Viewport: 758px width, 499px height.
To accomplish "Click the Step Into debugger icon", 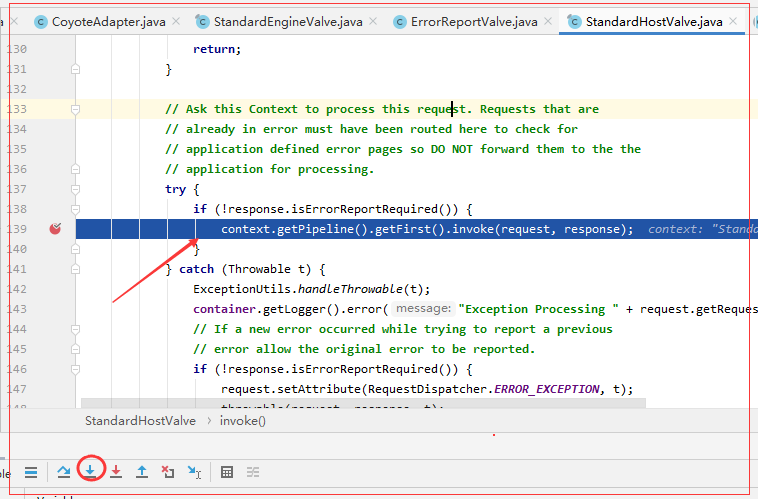I will [90, 471].
